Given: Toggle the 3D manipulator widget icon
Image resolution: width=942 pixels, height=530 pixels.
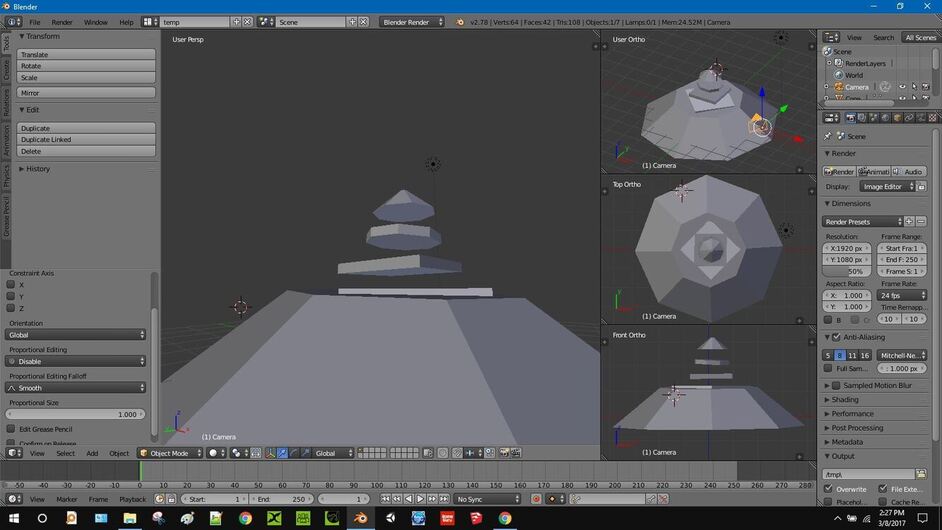Looking at the screenshot, I should click(x=270, y=453).
